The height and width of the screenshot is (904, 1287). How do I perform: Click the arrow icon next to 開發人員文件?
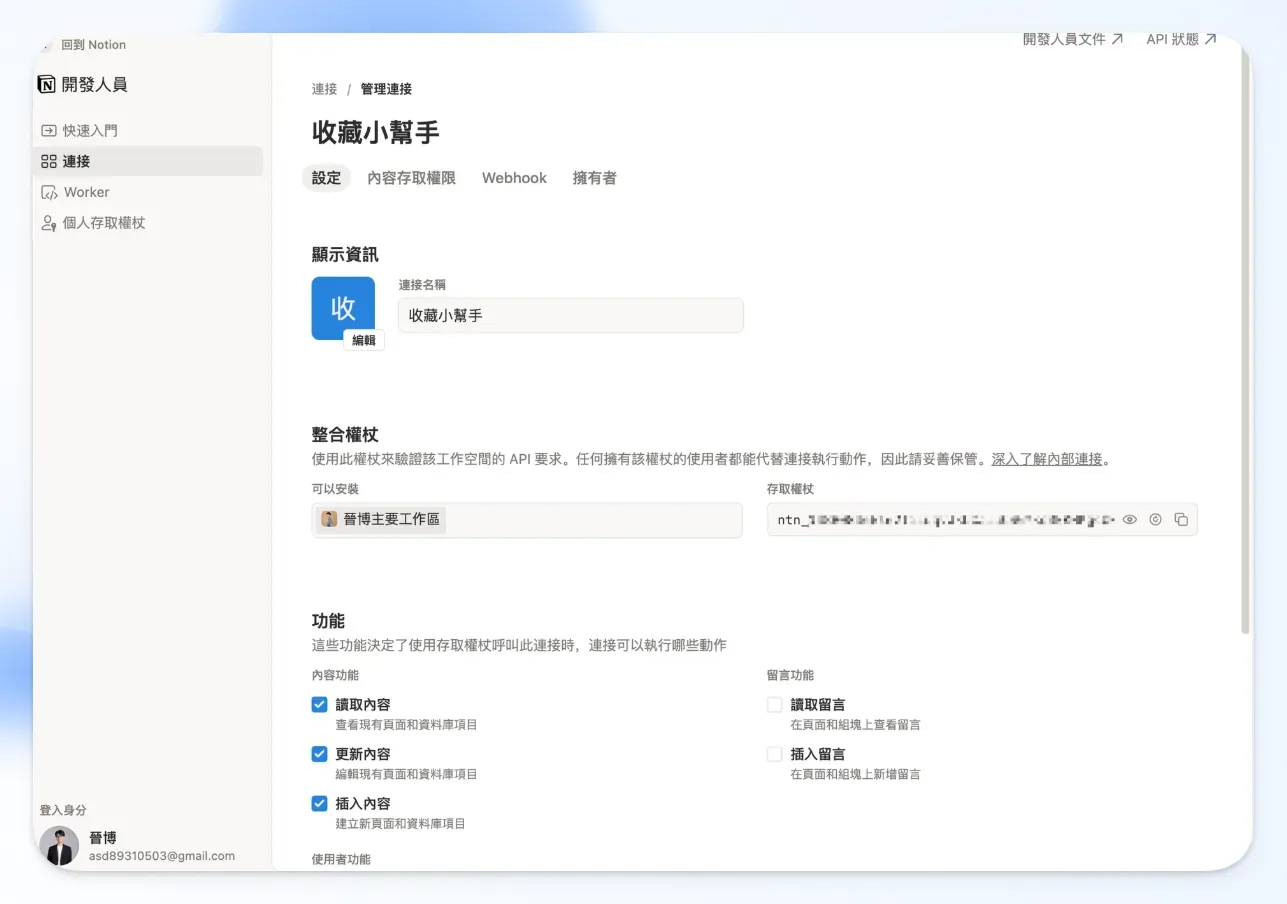tap(1118, 39)
